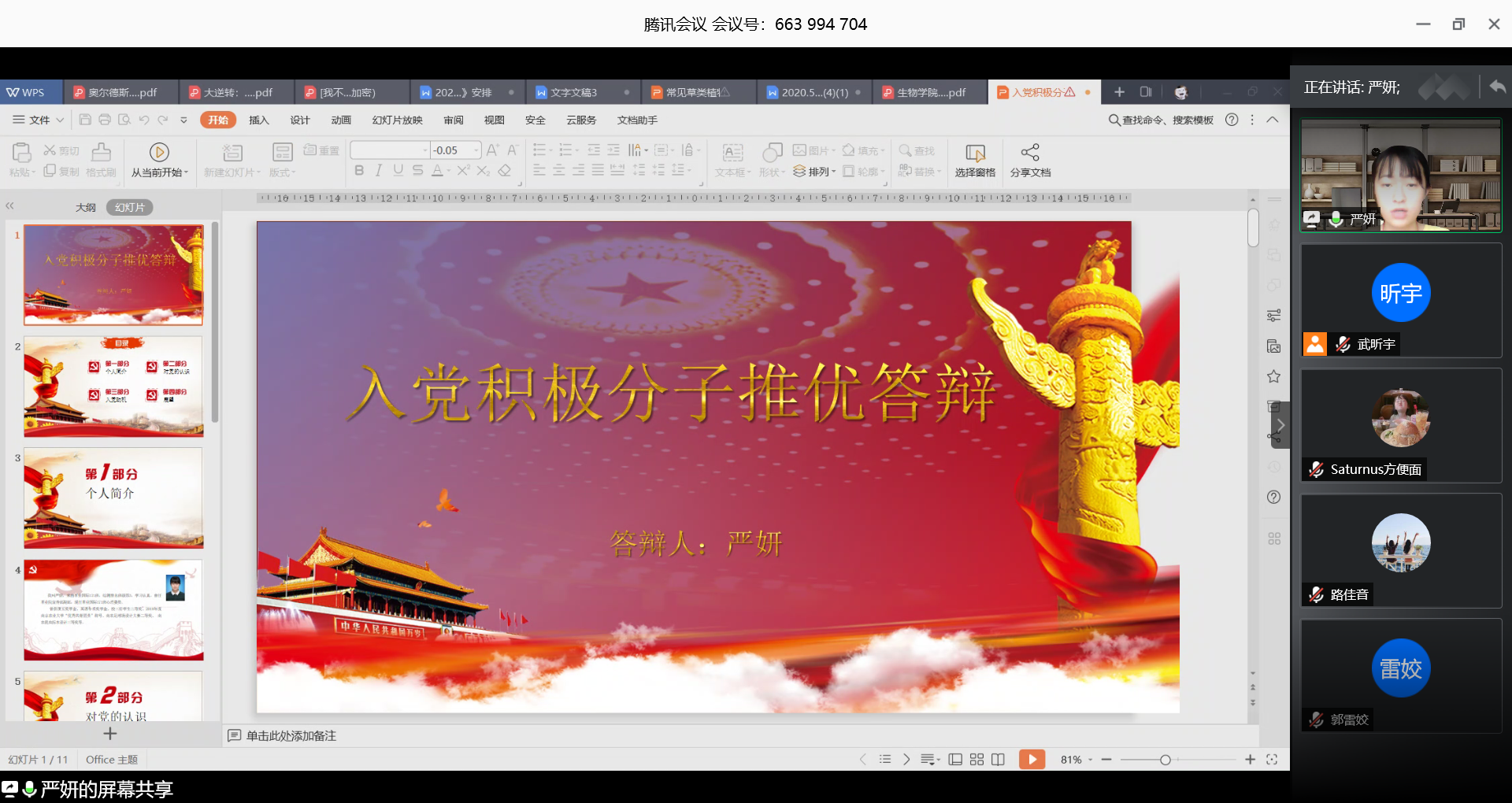Toggle bold text formatting
Viewport: 1512px width, 803px height.
359,170
